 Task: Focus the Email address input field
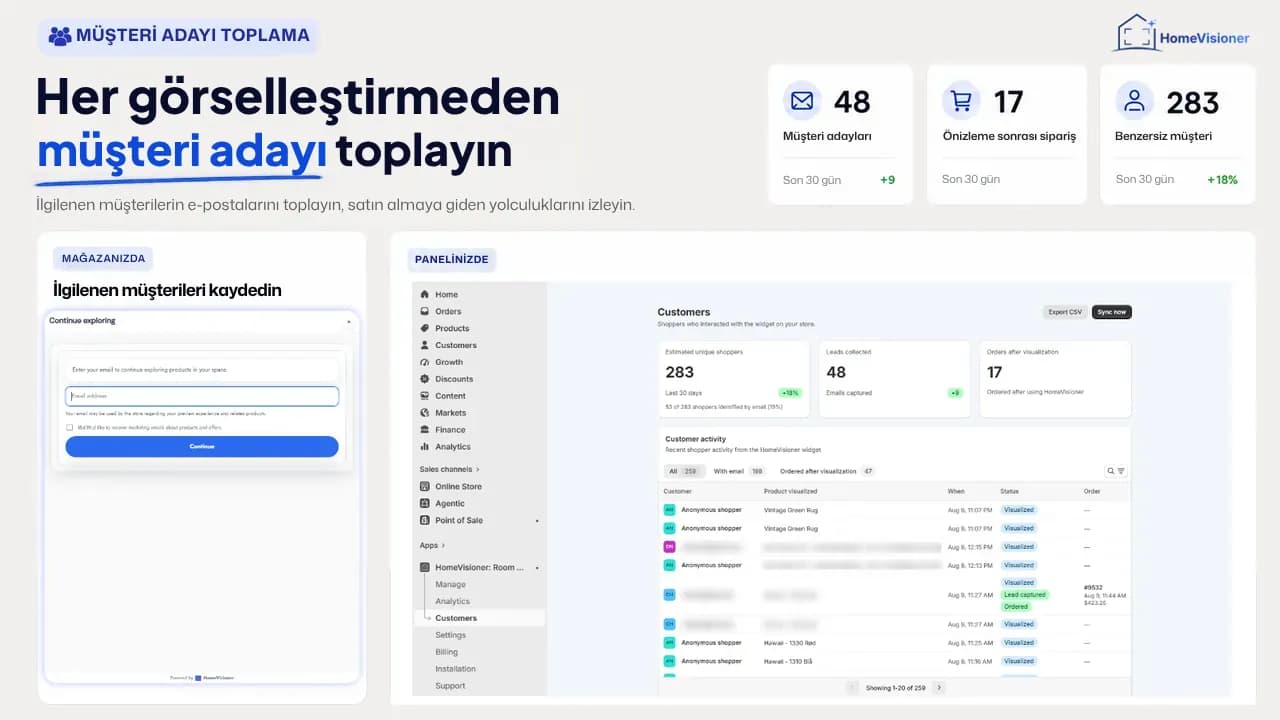[x=202, y=396]
